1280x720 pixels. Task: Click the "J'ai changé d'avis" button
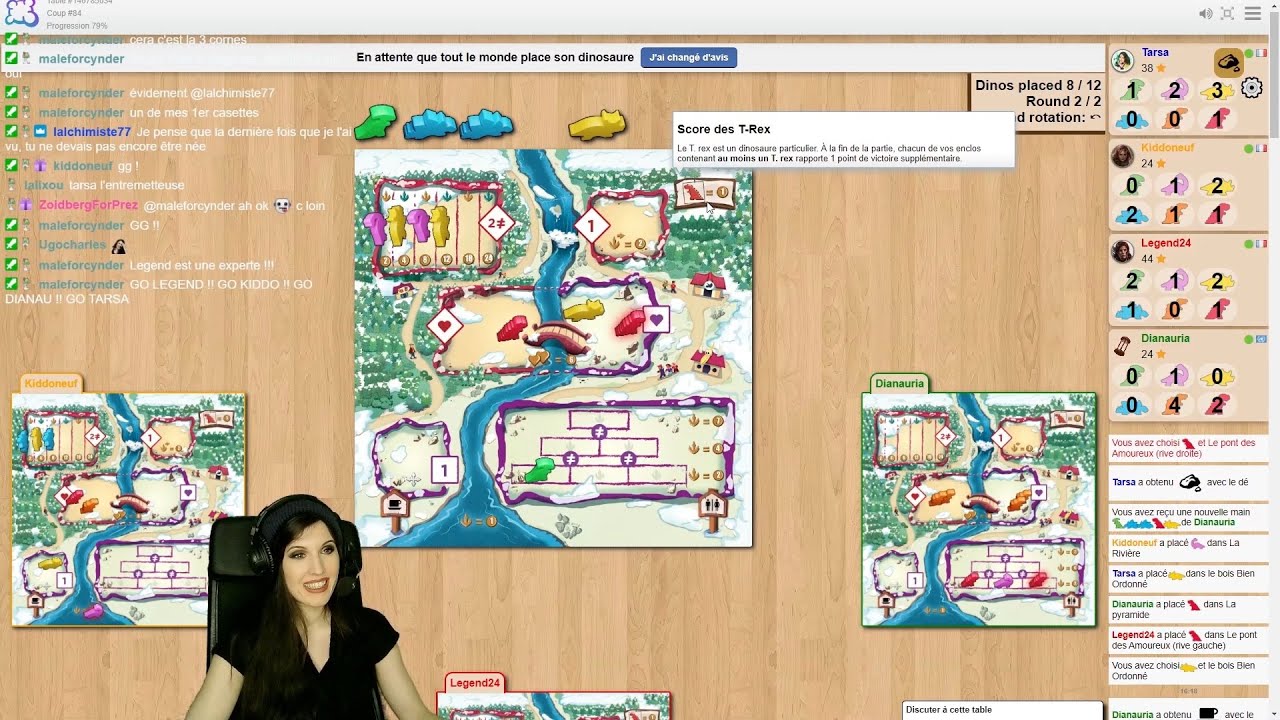click(x=689, y=57)
